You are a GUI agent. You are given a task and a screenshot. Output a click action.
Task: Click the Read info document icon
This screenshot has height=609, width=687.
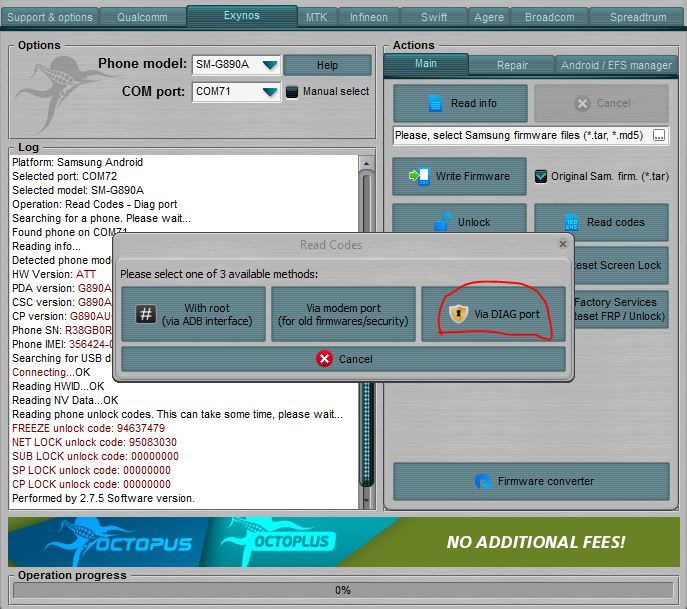(435, 103)
